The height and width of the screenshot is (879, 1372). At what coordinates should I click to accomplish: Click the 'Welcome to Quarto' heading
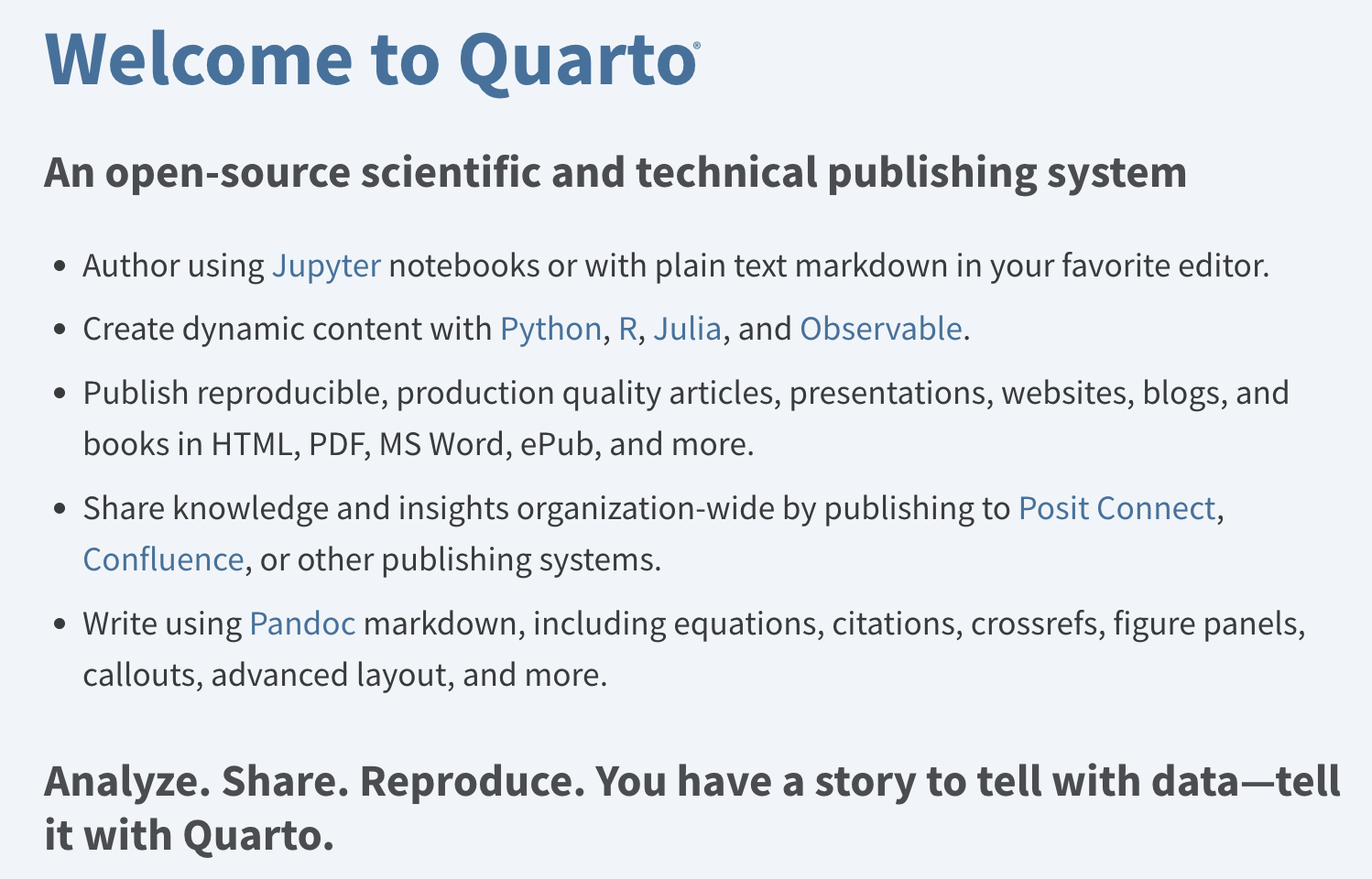372,60
